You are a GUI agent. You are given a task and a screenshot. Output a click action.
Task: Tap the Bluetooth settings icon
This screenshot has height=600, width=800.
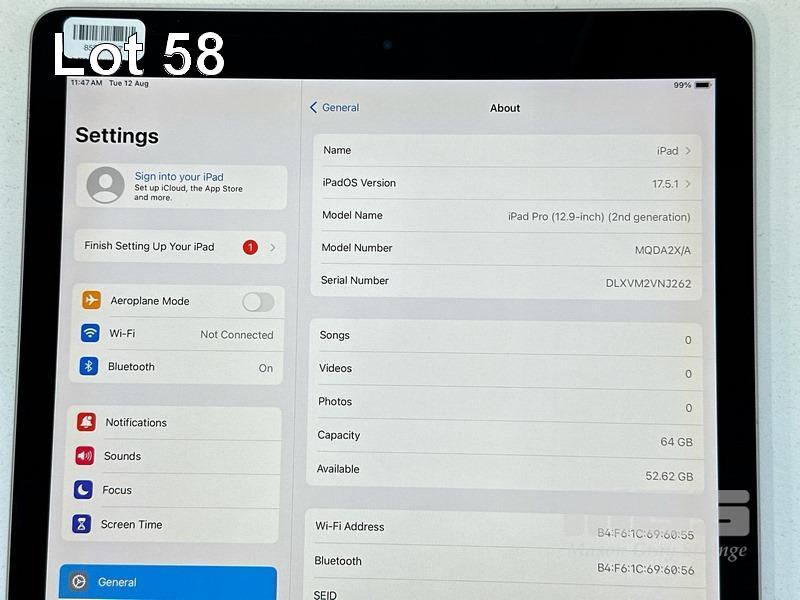click(89, 367)
